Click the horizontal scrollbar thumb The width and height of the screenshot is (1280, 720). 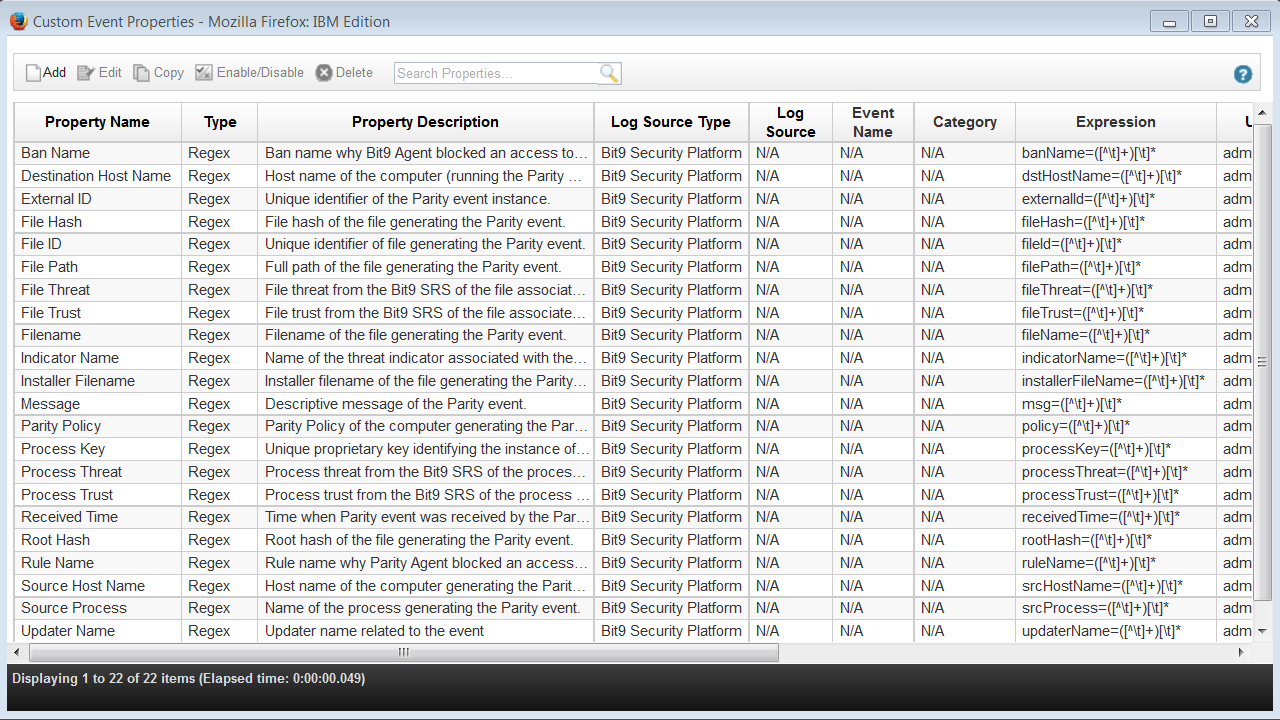click(x=404, y=652)
